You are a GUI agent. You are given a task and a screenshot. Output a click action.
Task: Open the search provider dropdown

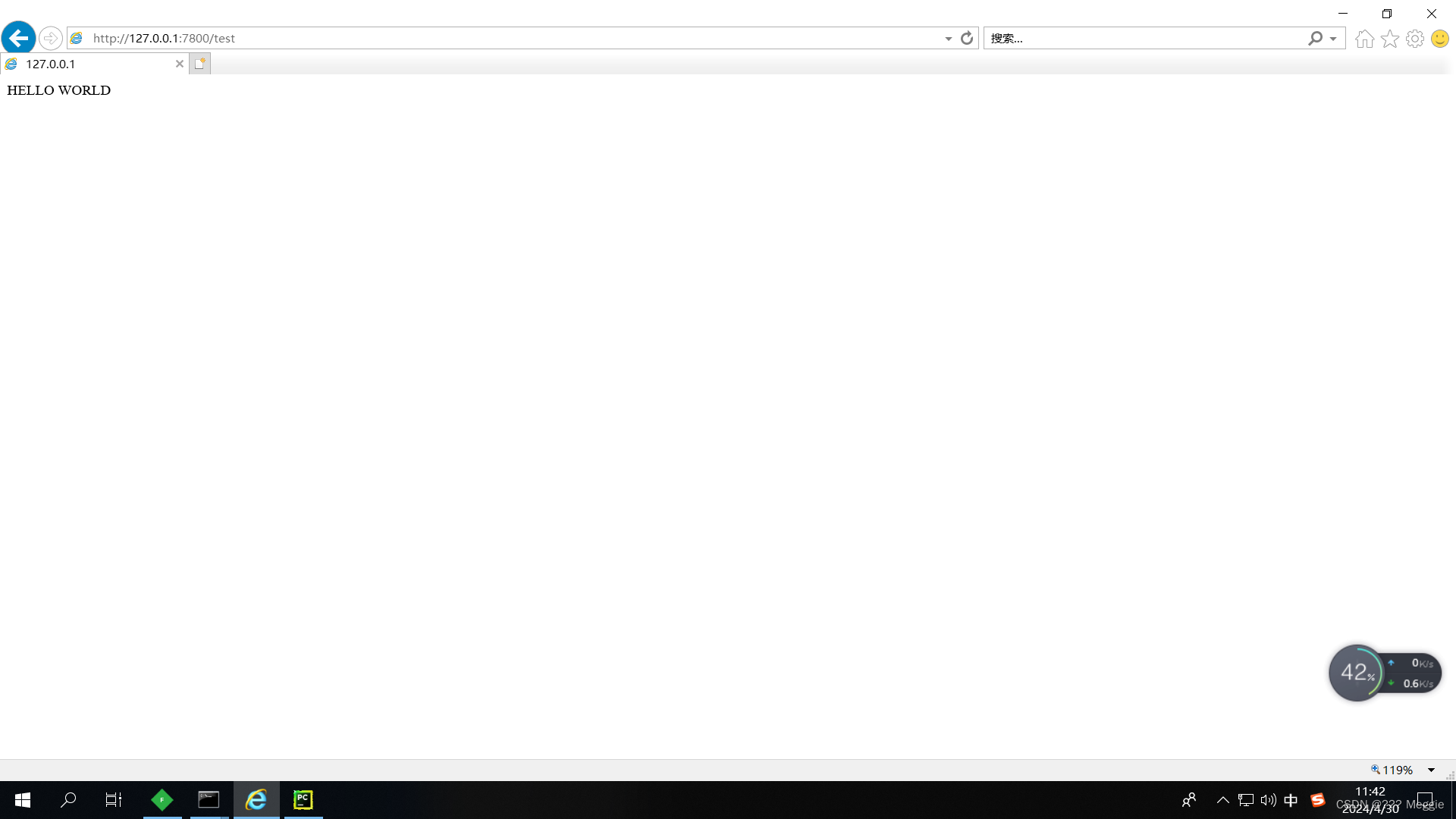[1332, 38]
